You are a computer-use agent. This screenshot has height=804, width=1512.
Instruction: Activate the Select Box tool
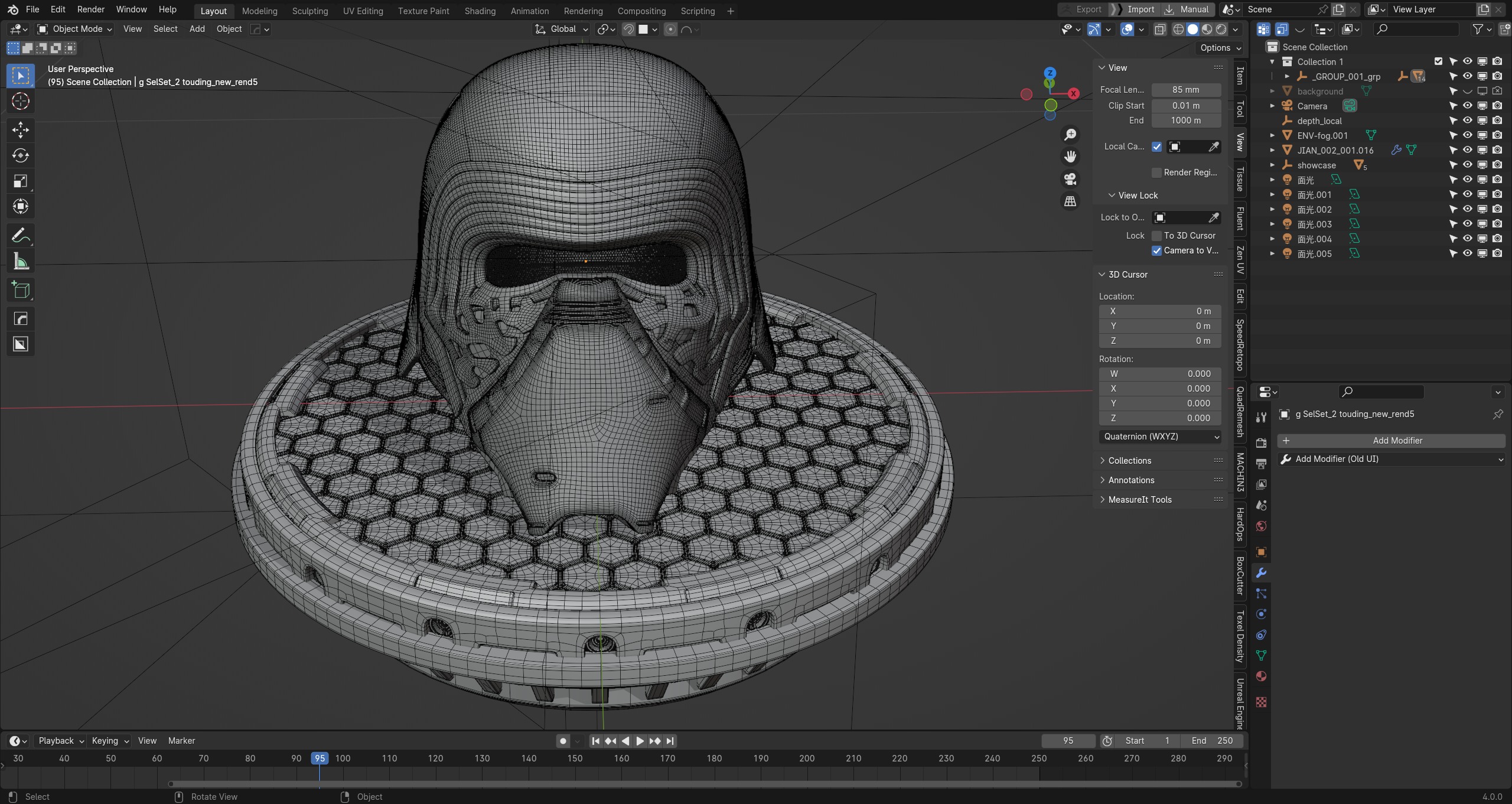click(x=21, y=76)
